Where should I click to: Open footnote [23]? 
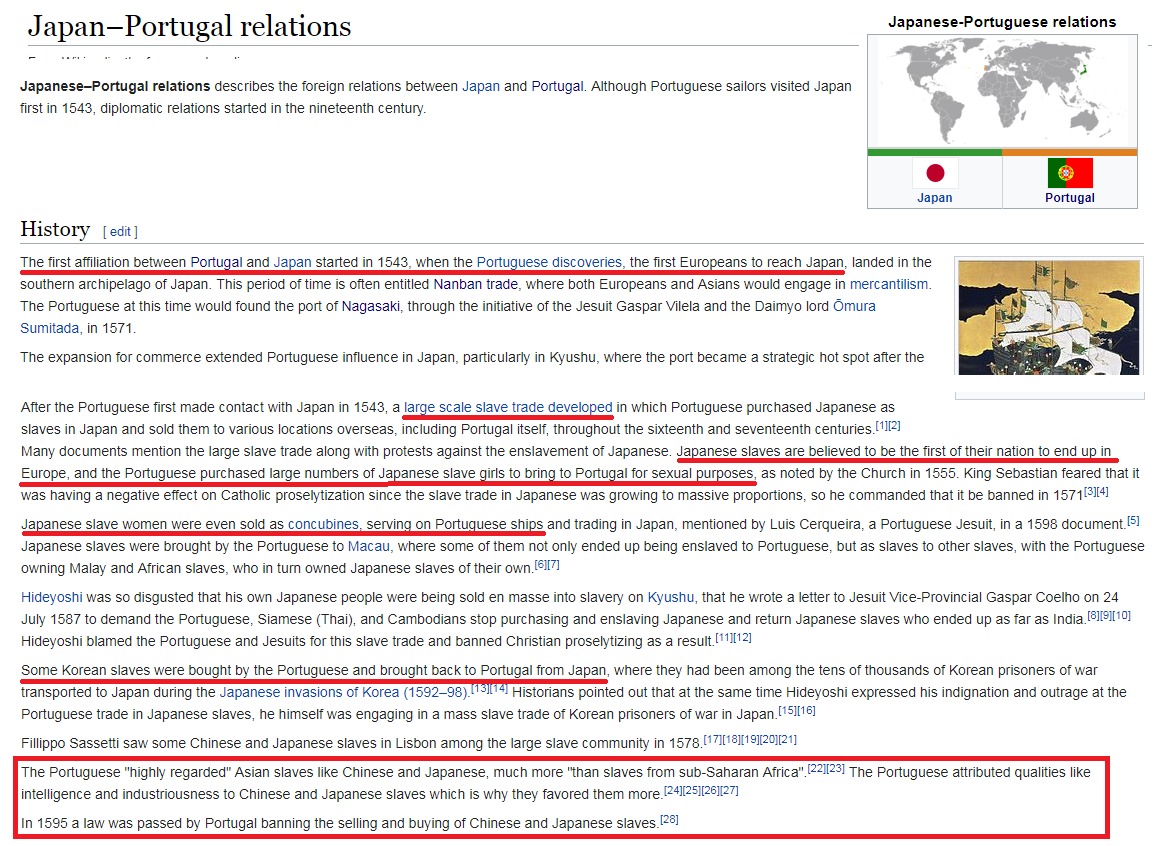tap(835, 769)
